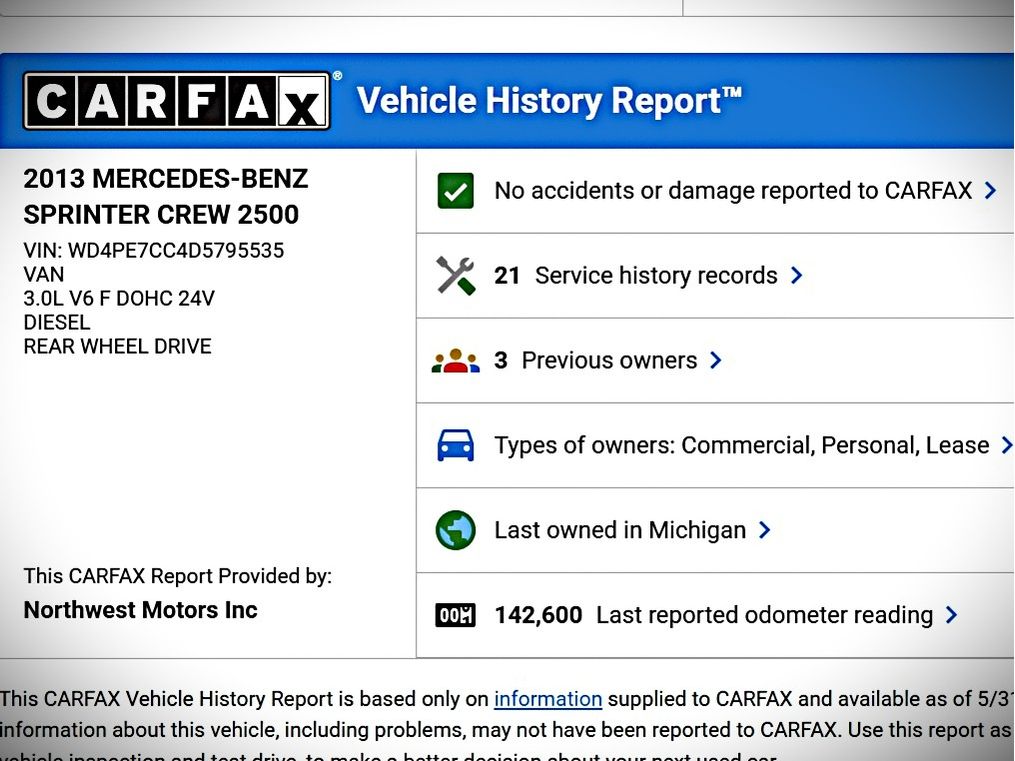Click the globe icon for last owned location
Screen dimensions: 1015x761
(455, 530)
